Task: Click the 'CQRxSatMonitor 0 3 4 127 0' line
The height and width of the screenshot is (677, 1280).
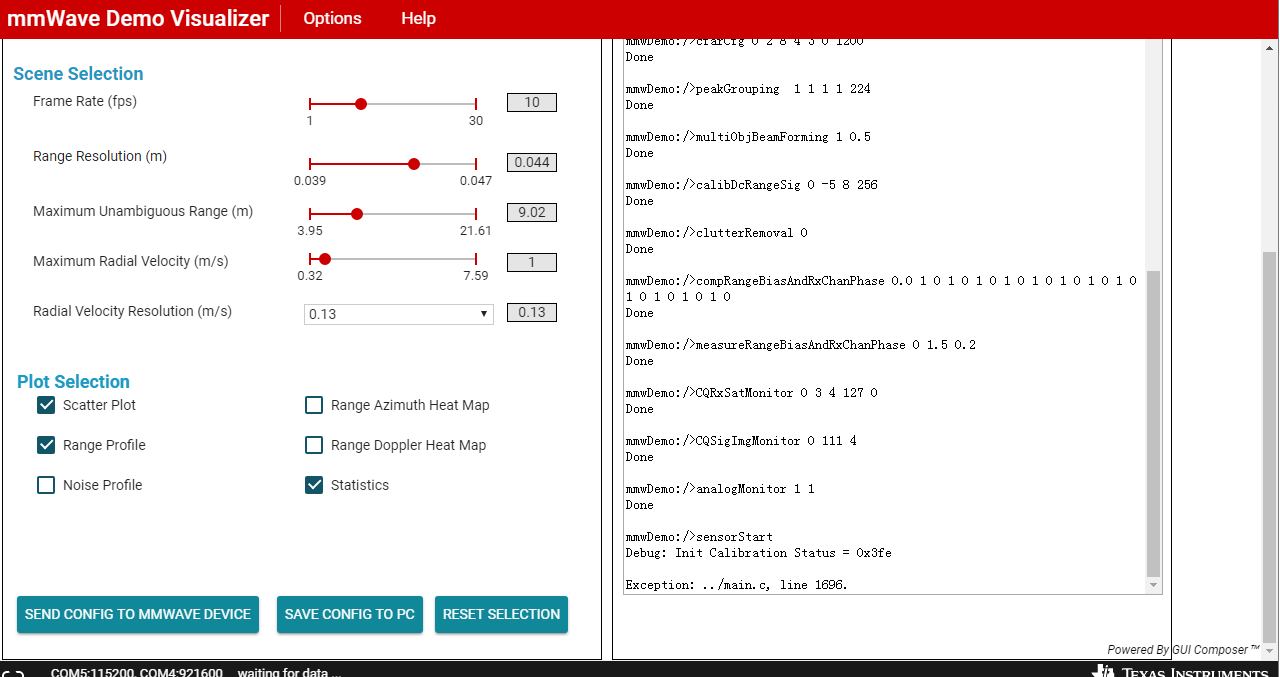Action: [751, 393]
